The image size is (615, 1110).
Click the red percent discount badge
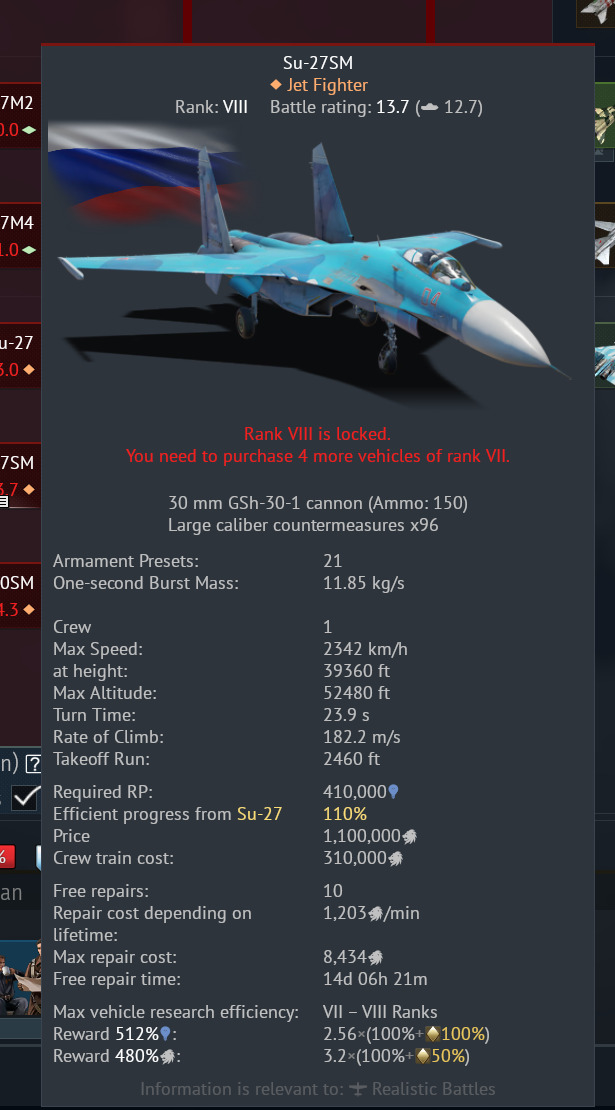(7, 856)
